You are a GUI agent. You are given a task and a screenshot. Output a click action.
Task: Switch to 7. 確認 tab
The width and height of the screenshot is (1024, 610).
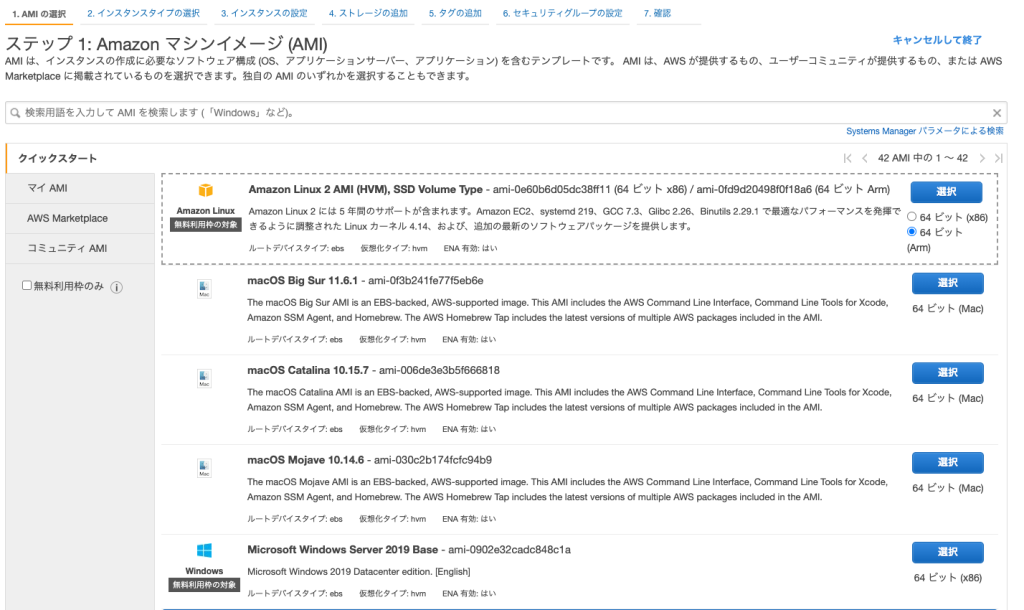coord(657,13)
